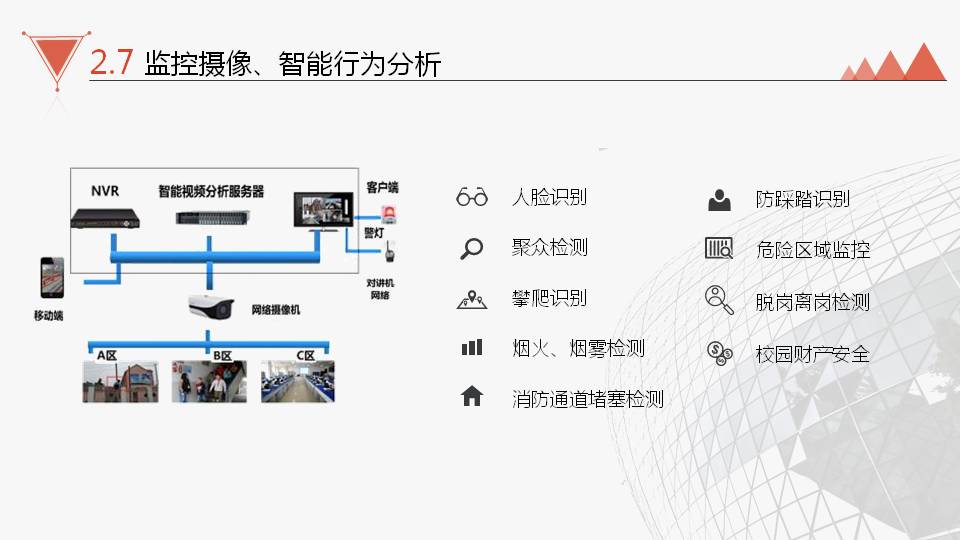Click the 网络摄像机 camera image
960x540 pixels.
point(210,308)
